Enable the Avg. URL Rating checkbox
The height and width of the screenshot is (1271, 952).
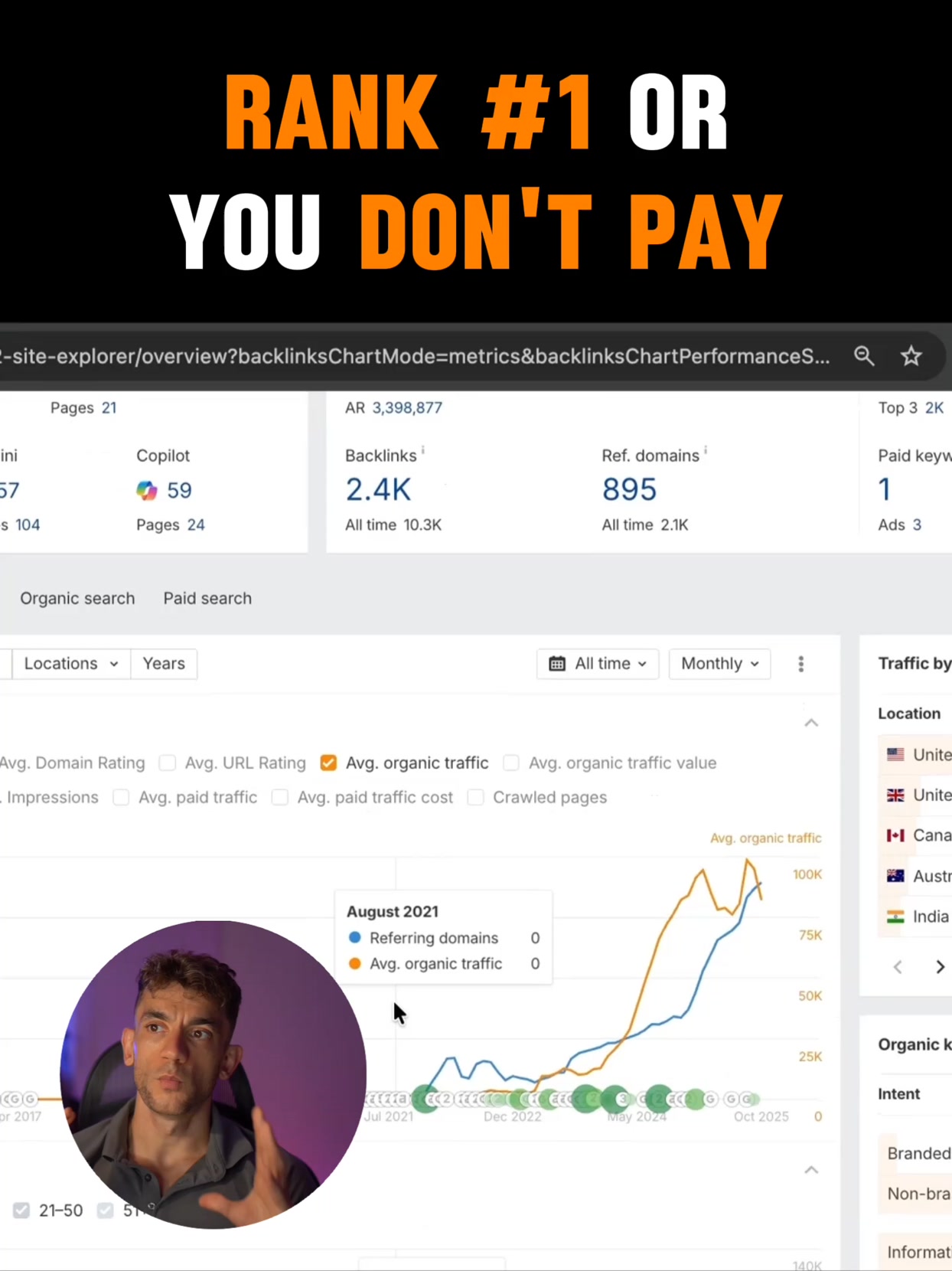(x=168, y=763)
